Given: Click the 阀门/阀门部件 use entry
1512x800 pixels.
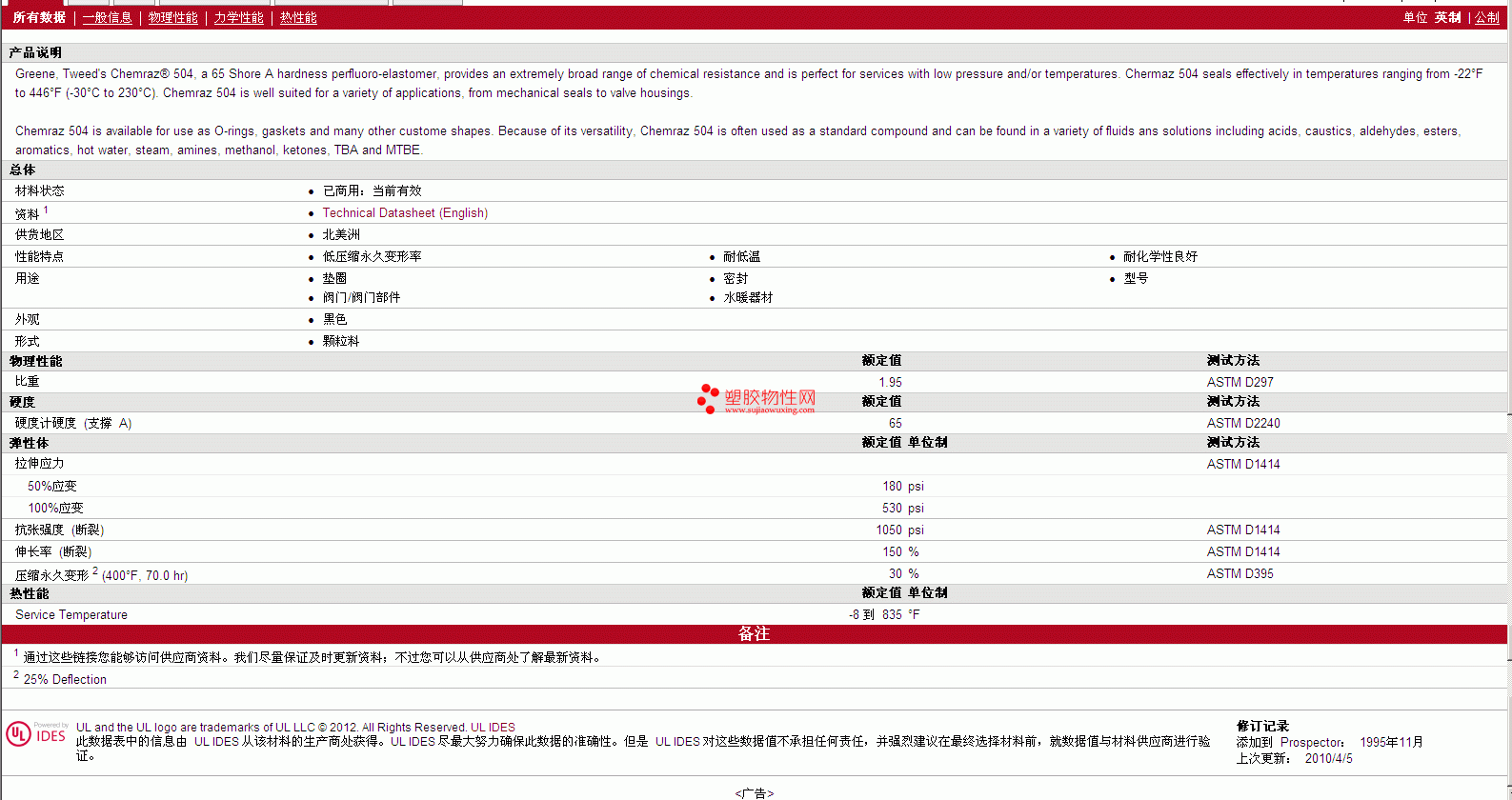Looking at the screenshot, I should click(x=361, y=297).
